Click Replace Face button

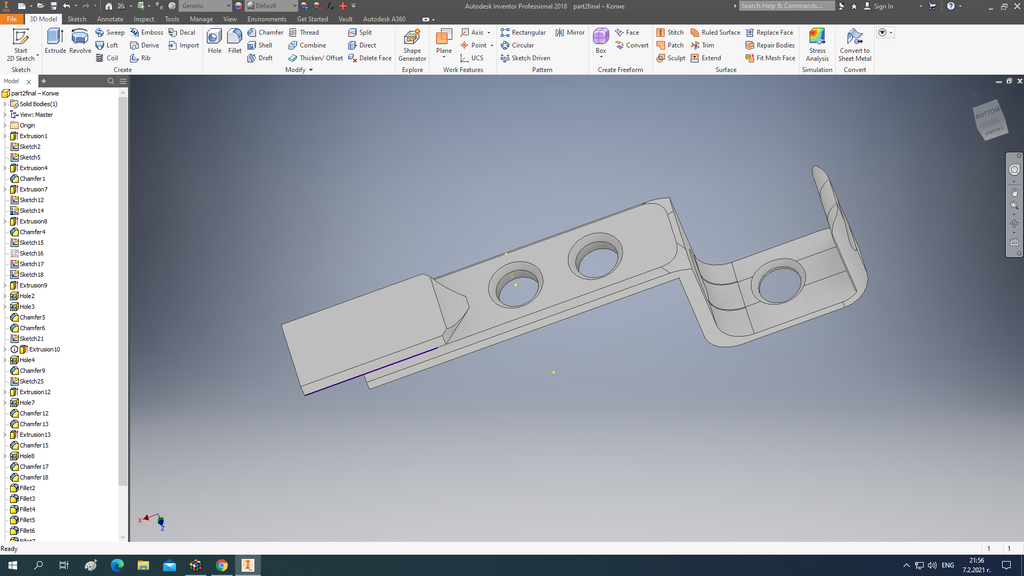tap(769, 32)
